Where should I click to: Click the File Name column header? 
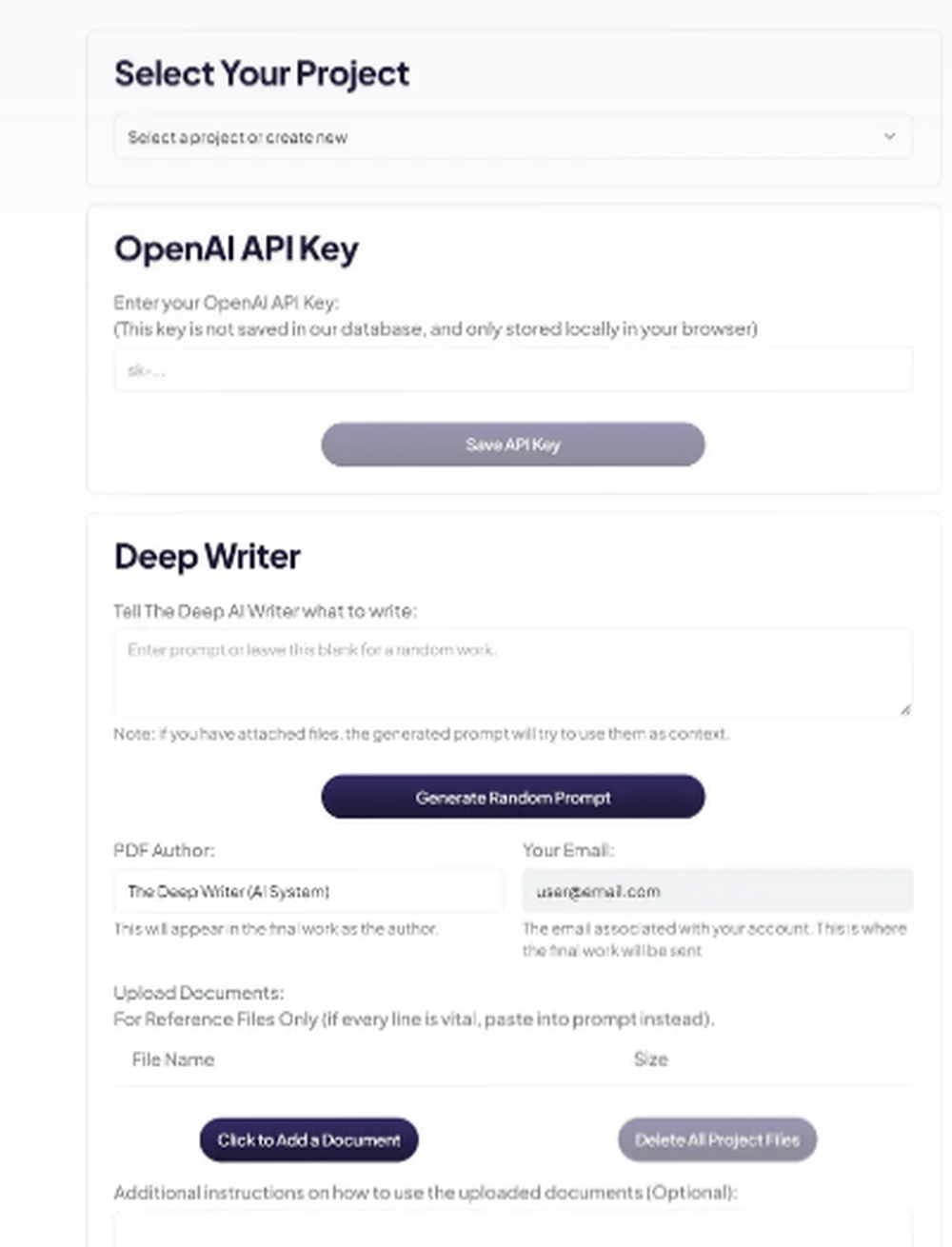coord(173,1059)
